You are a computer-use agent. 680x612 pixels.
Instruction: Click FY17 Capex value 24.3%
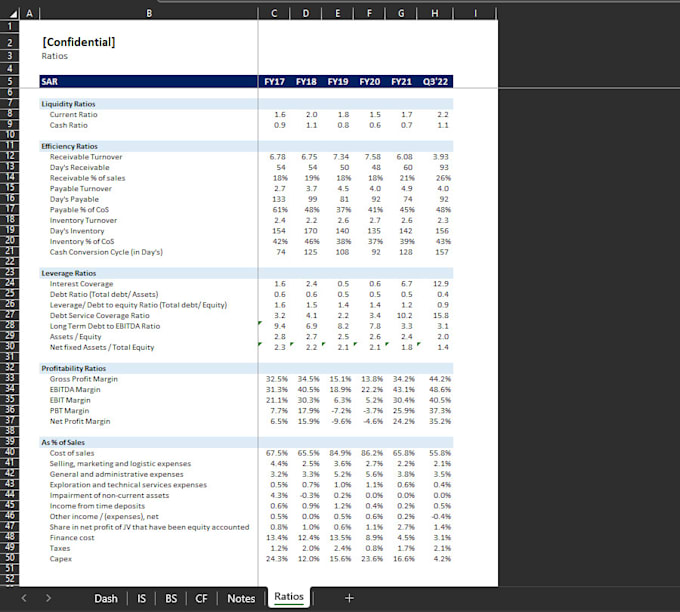coord(277,559)
